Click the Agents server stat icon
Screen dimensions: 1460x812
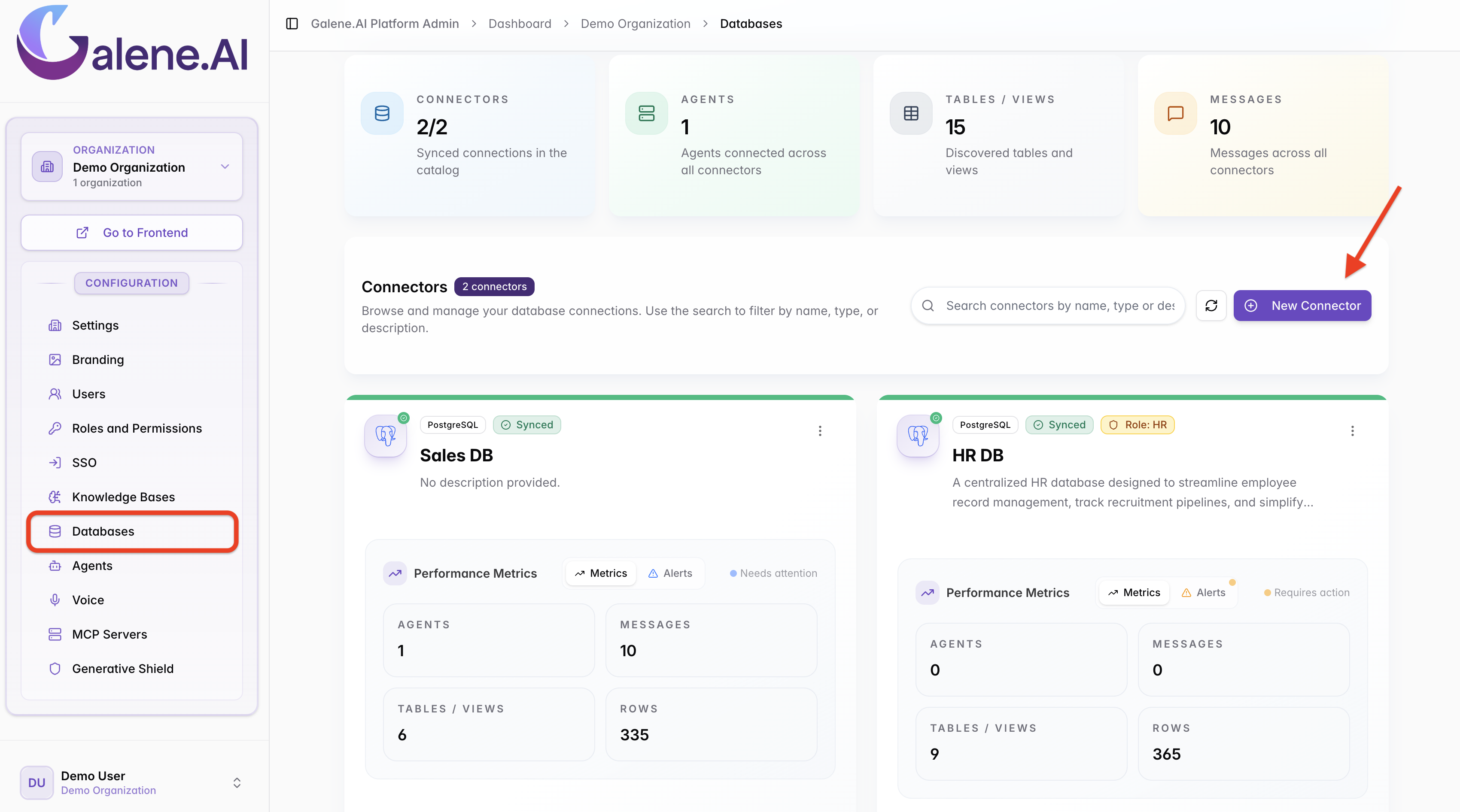(647, 113)
